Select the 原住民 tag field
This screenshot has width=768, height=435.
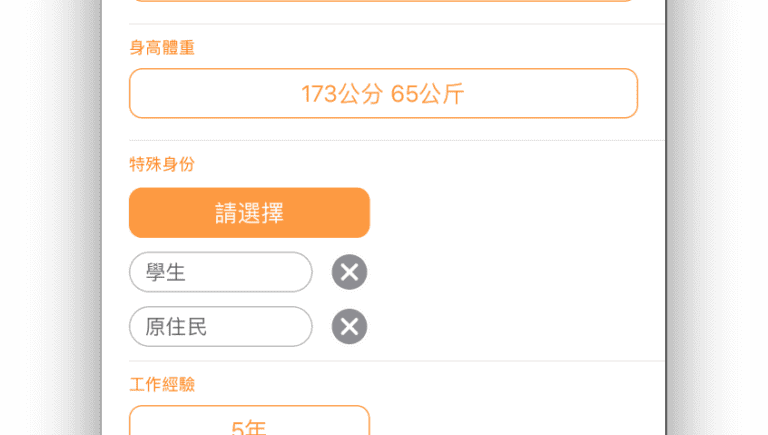221,326
